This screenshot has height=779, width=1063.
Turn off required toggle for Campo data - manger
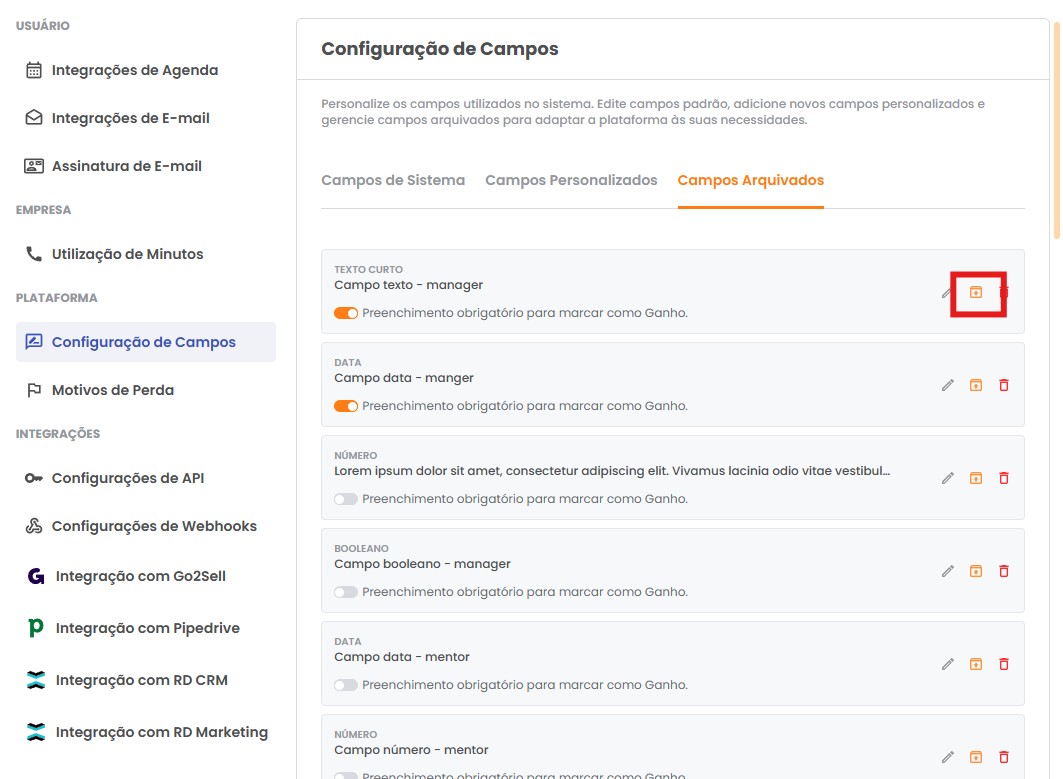tap(346, 406)
